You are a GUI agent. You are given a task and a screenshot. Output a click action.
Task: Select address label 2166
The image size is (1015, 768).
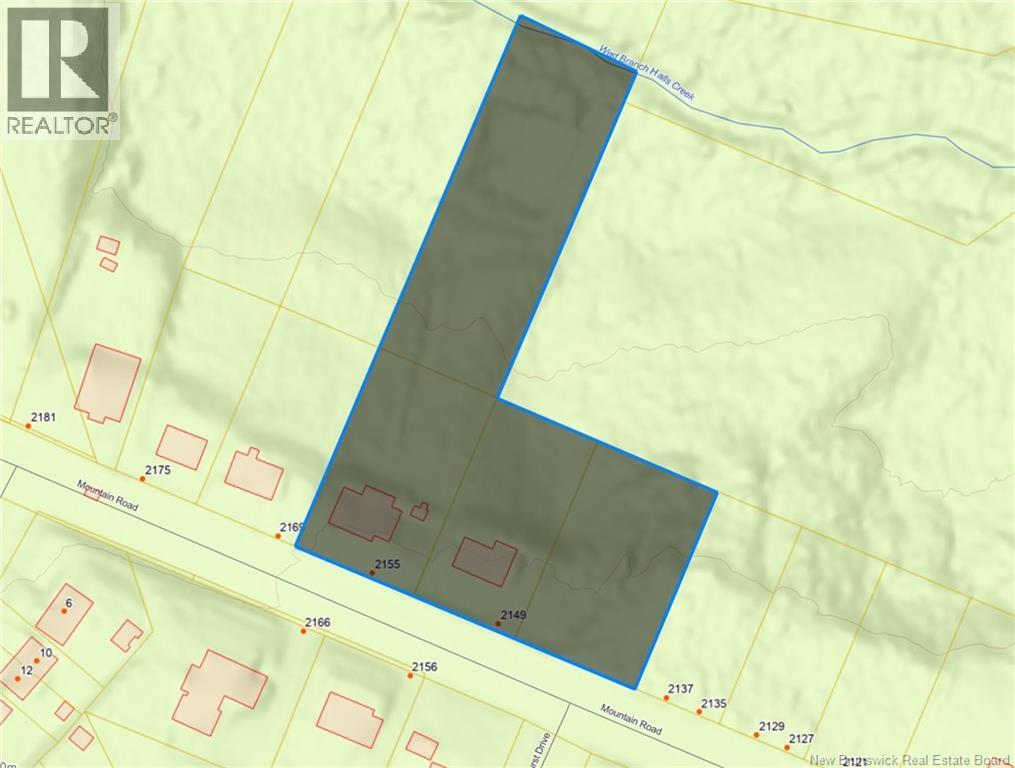tap(318, 623)
